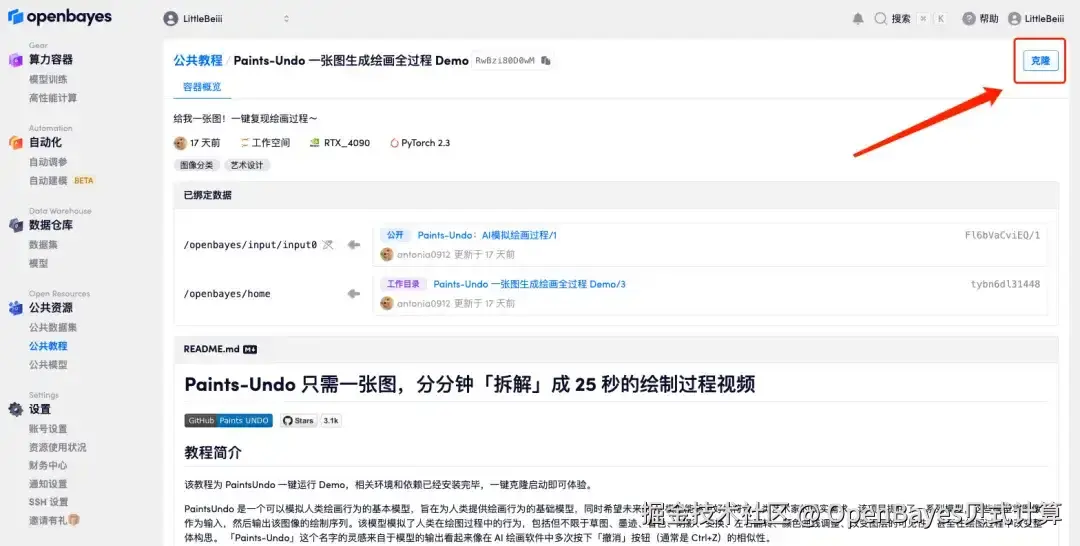Click the 图像分类 tag
This screenshot has height=546, width=1080.
[x=197, y=165]
